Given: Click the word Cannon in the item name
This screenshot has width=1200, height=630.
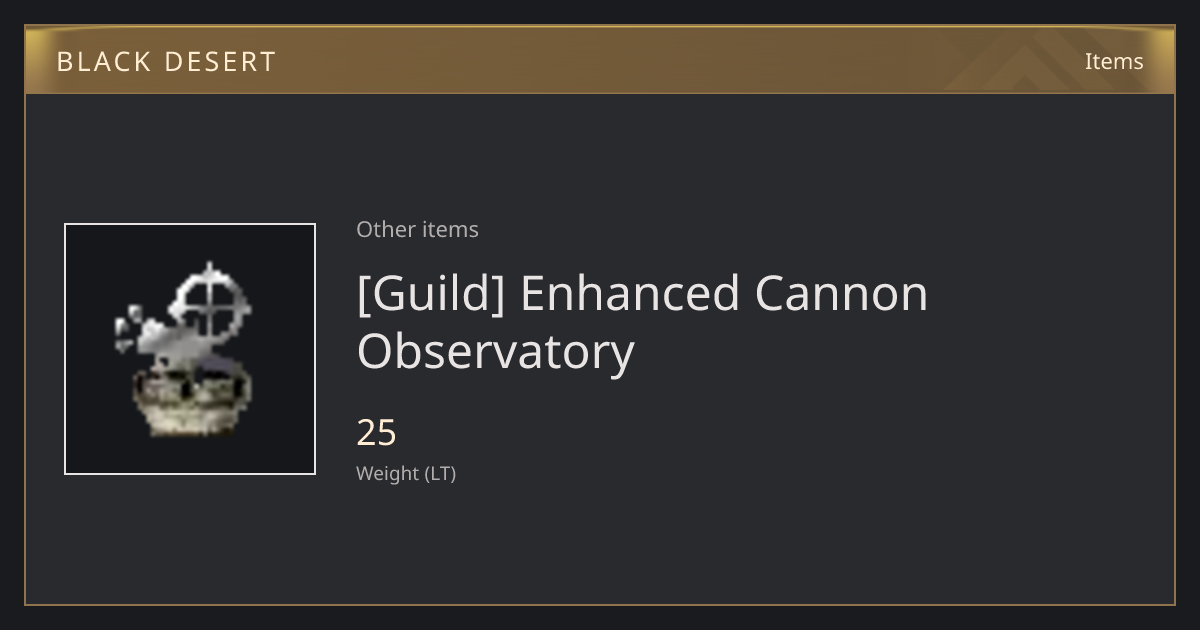Looking at the screenshot, I should pyautogui.click(x=841, y=293).
